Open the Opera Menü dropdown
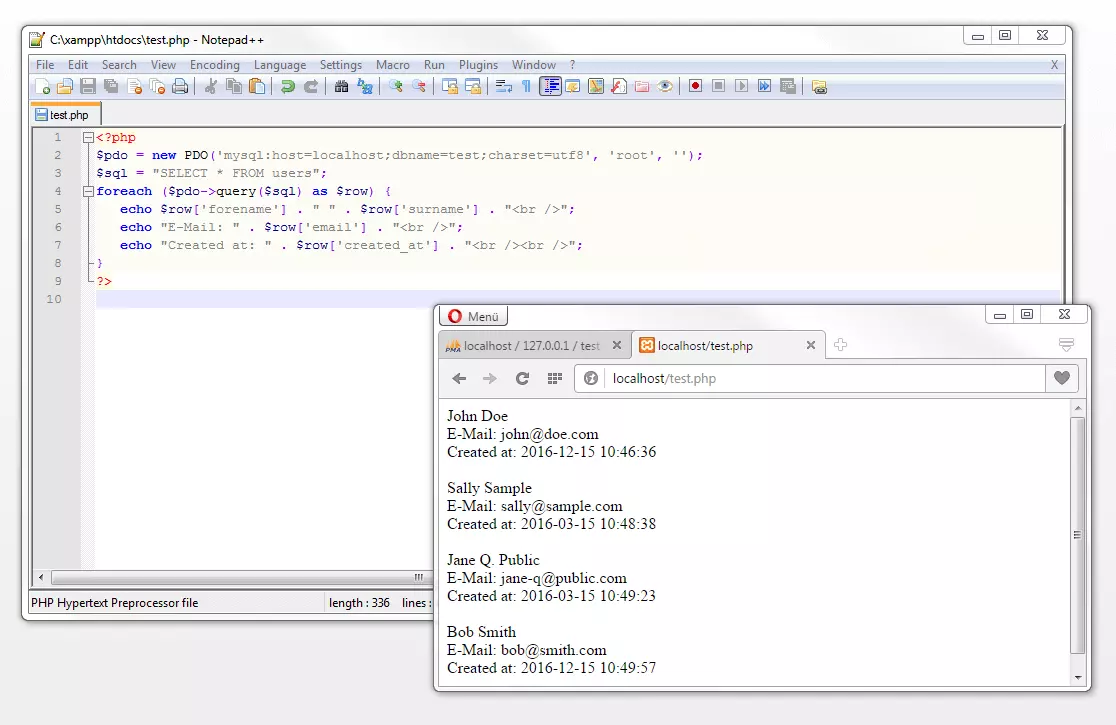The width and height of the screenshot is (1116, 725). [472, 315]
